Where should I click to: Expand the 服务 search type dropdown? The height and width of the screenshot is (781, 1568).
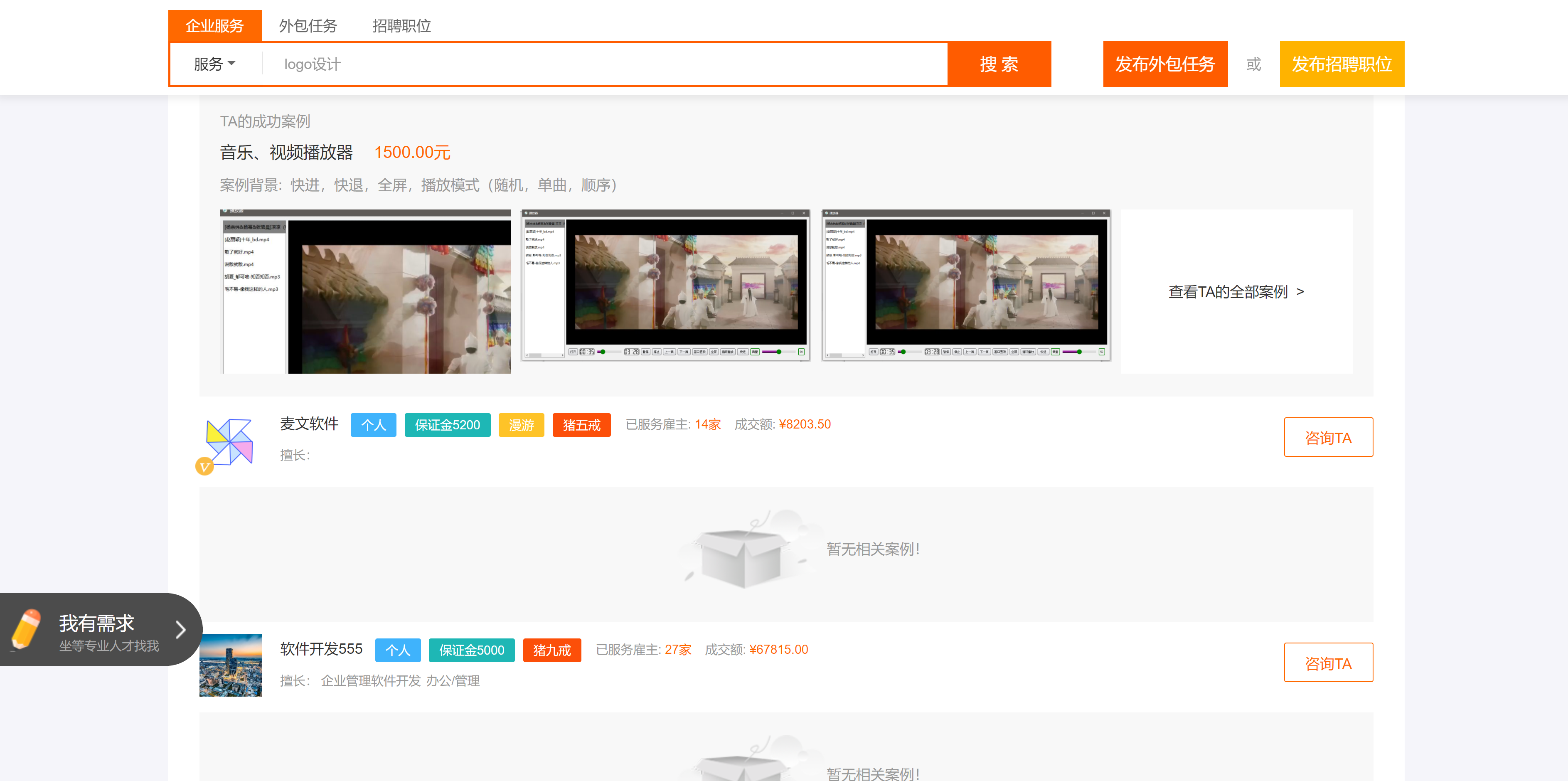tap(214, 64)
